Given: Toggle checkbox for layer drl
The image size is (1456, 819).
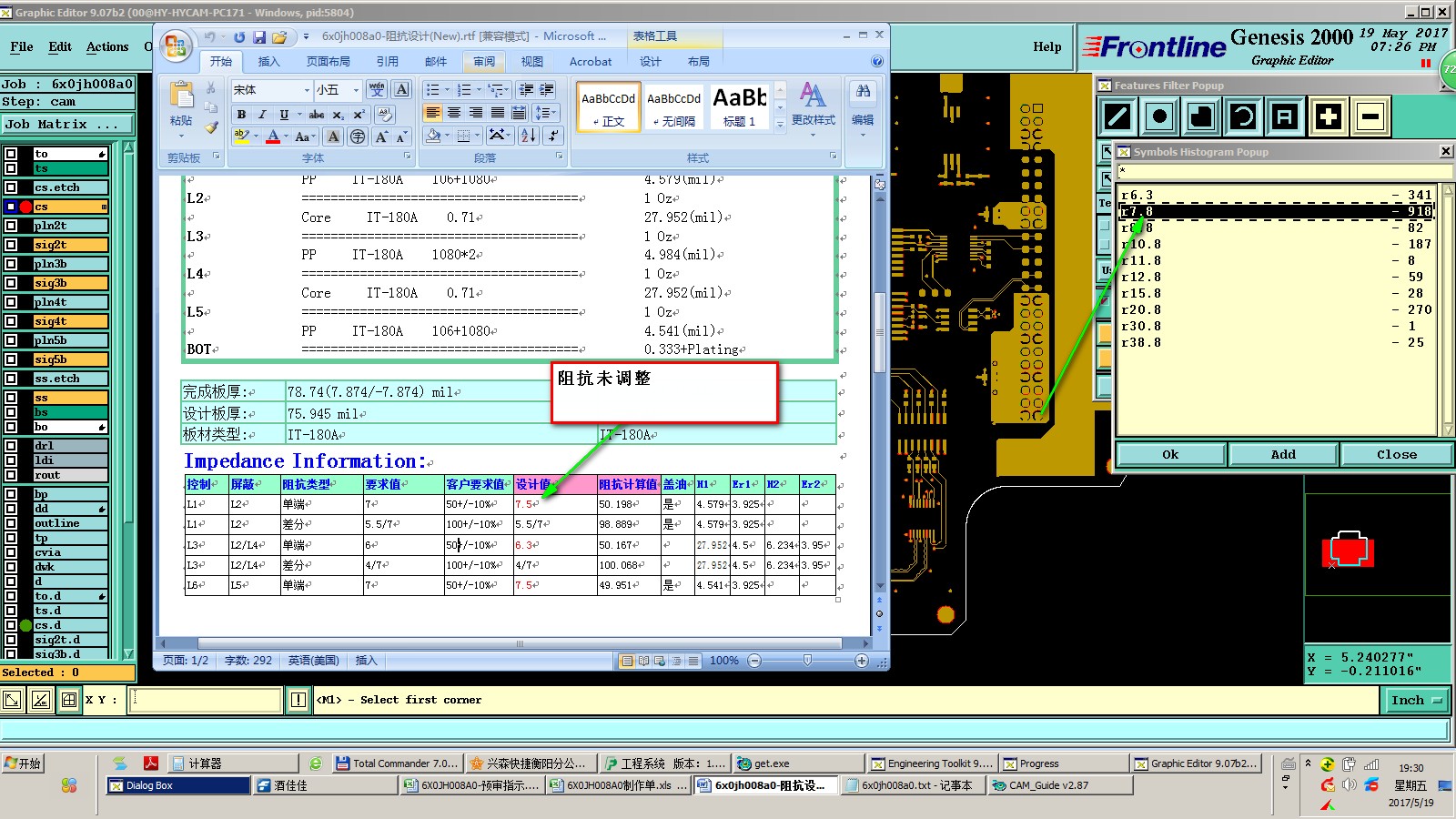Looking at the screenshot, I should click(x=11, y=446).
